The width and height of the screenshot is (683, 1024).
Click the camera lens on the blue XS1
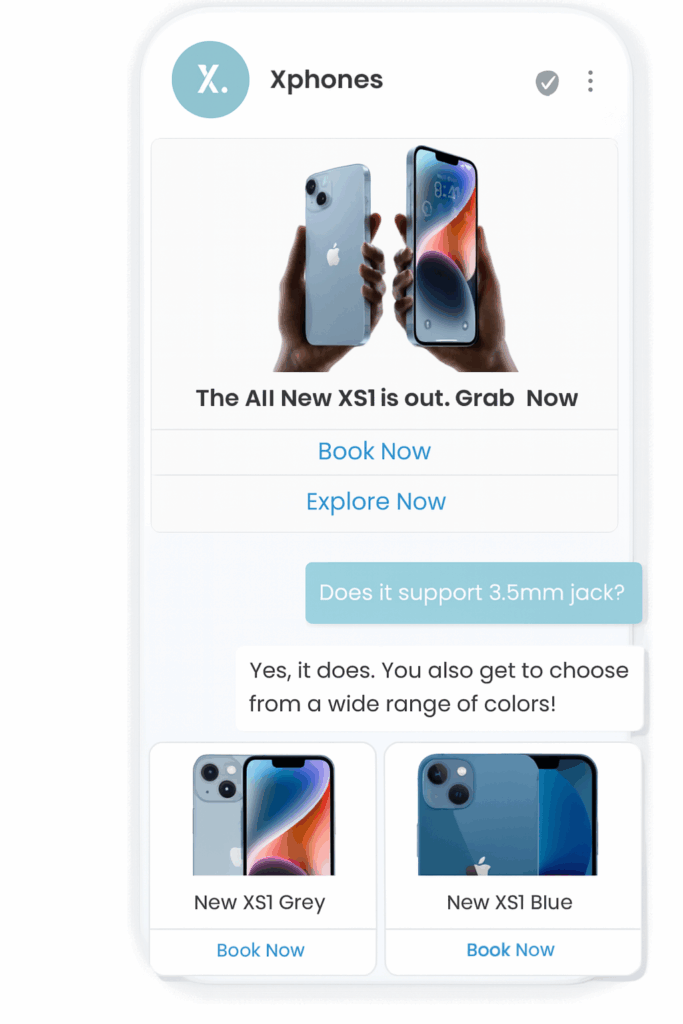pyautogui.click(x=449, y=782)
